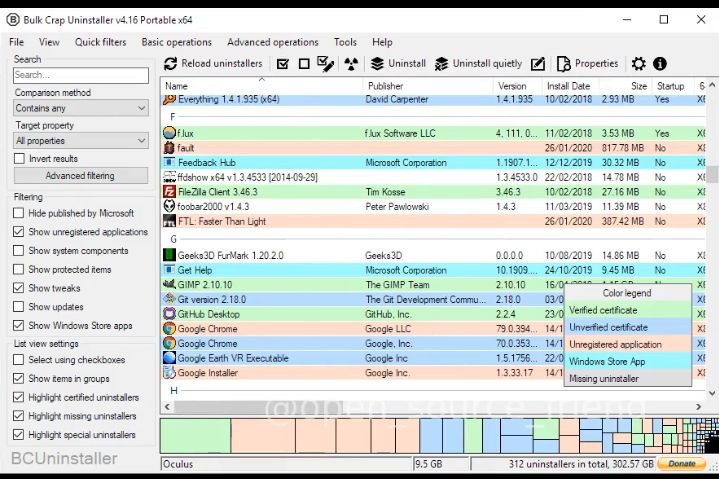Screen dimensions: 719x479
Task: Click the f.lux app icon
Action: tap(169, 133)
